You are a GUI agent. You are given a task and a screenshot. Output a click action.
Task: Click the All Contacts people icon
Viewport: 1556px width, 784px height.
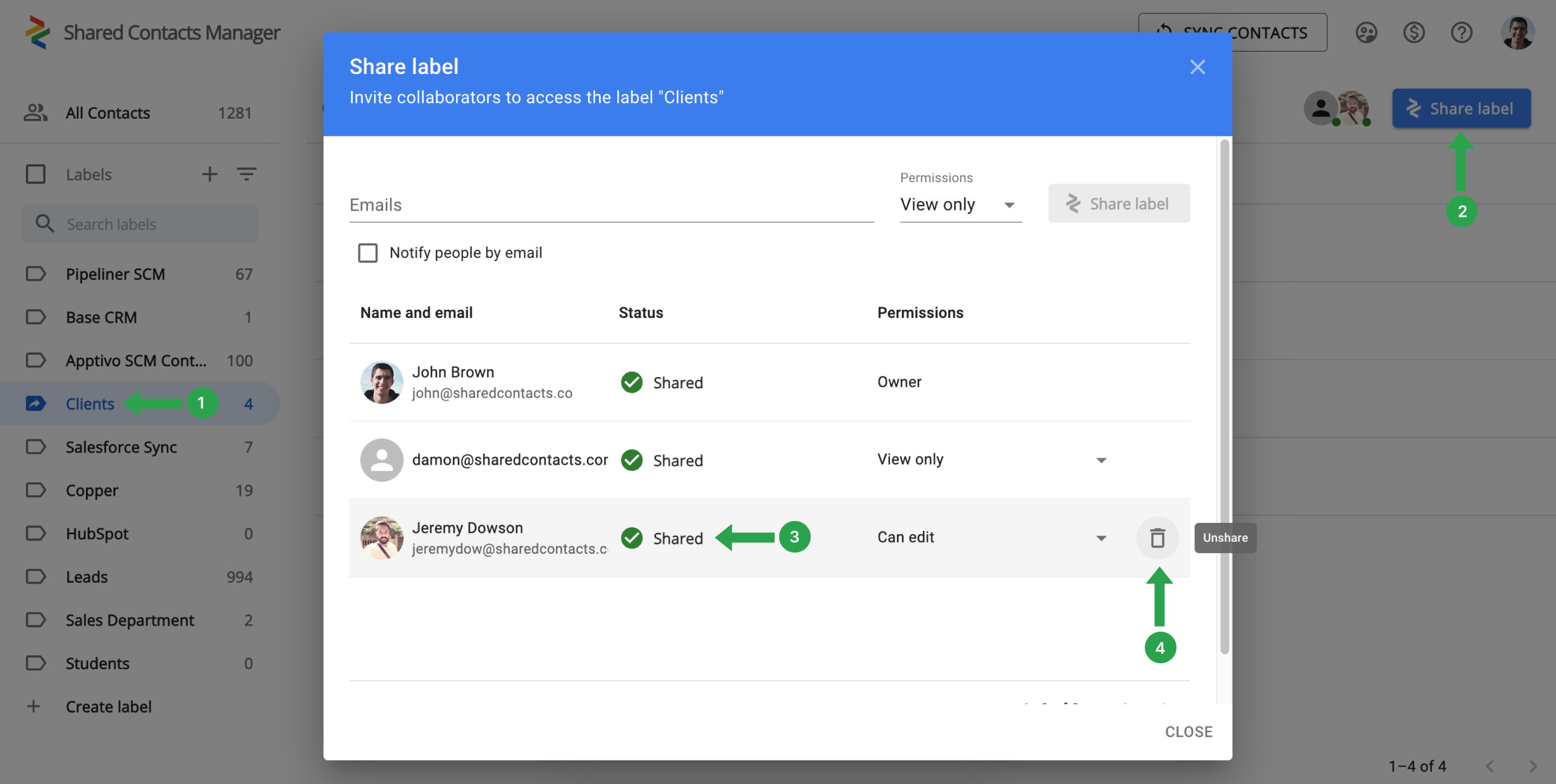pos(36,113)
